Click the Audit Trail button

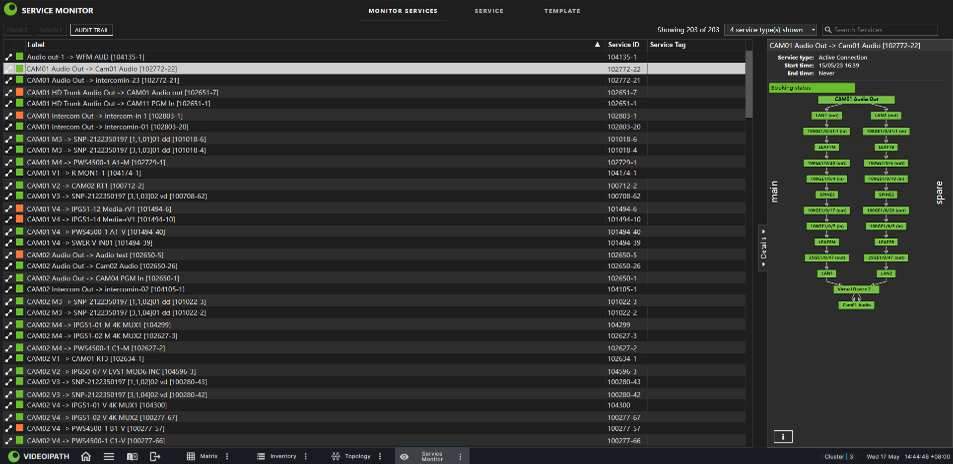click(x=91, y=30)
